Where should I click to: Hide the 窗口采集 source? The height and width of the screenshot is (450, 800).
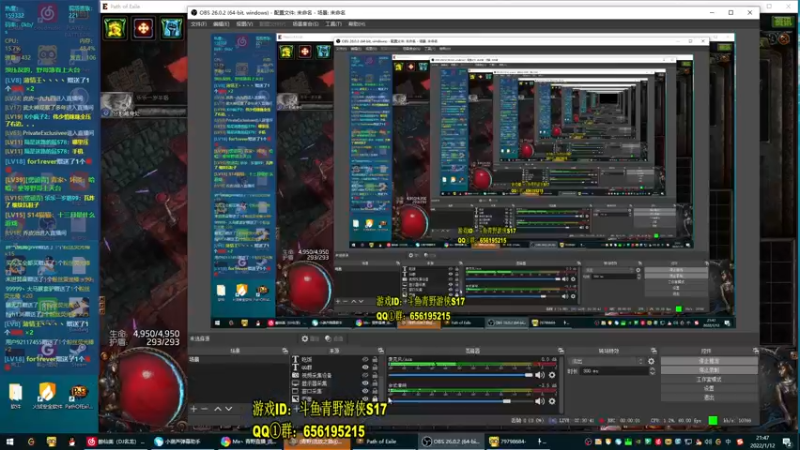click(x=365, y=391)
